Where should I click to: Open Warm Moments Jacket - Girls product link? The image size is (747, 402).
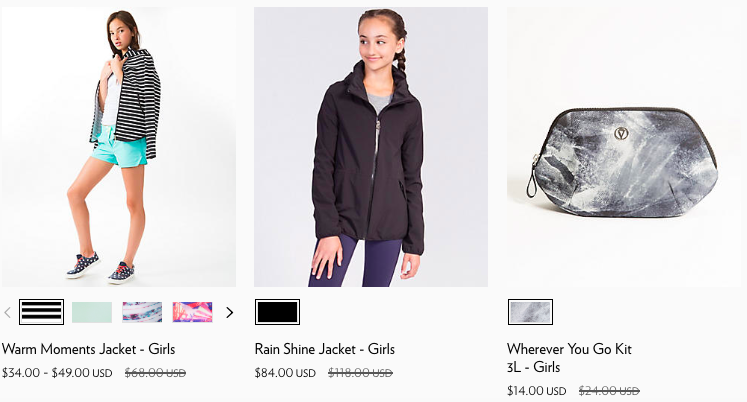(89, 349)
